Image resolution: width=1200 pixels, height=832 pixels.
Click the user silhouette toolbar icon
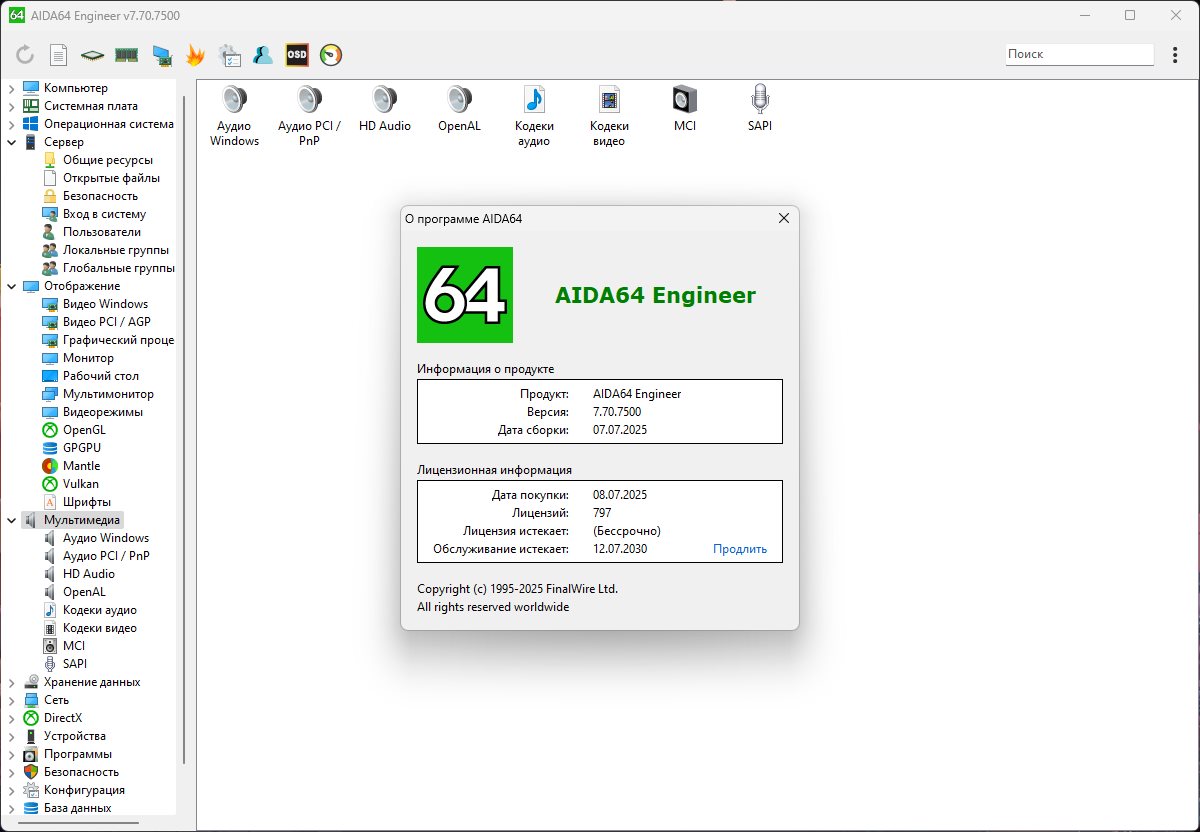pyautogui.click(x=263, y=55)
